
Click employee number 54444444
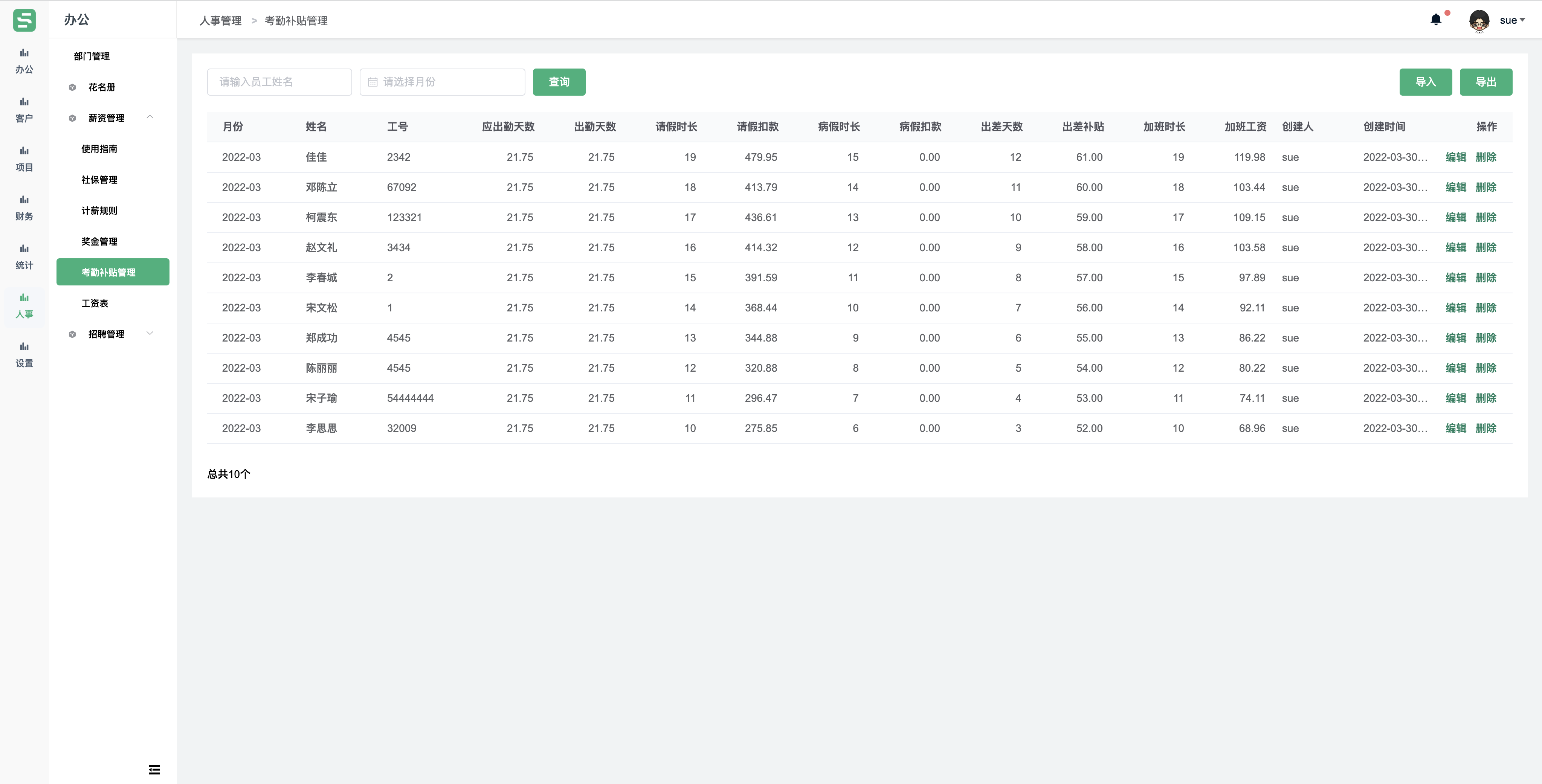[x=411, y=398]
